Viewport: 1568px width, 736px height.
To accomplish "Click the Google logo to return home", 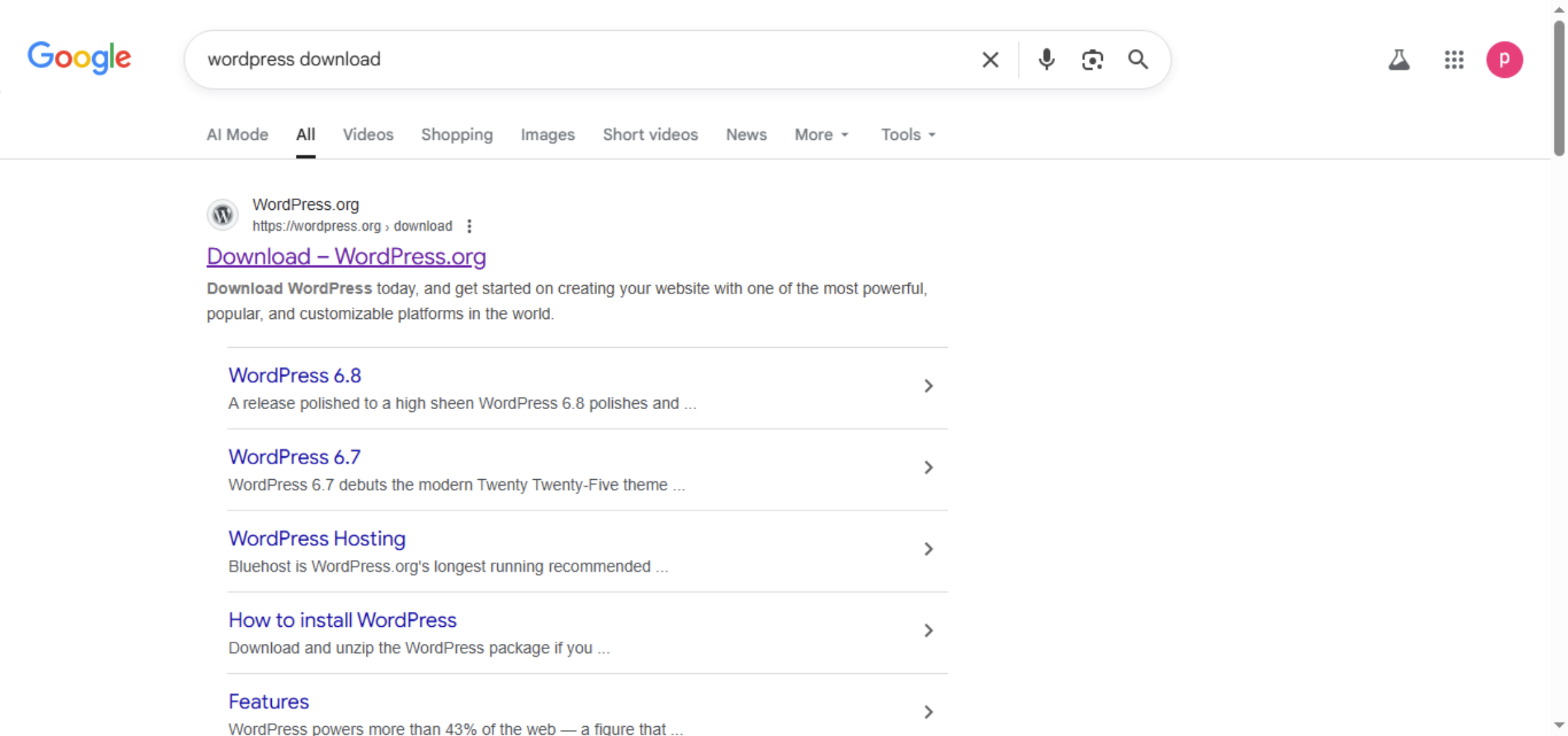I will (x=79, y=58).
